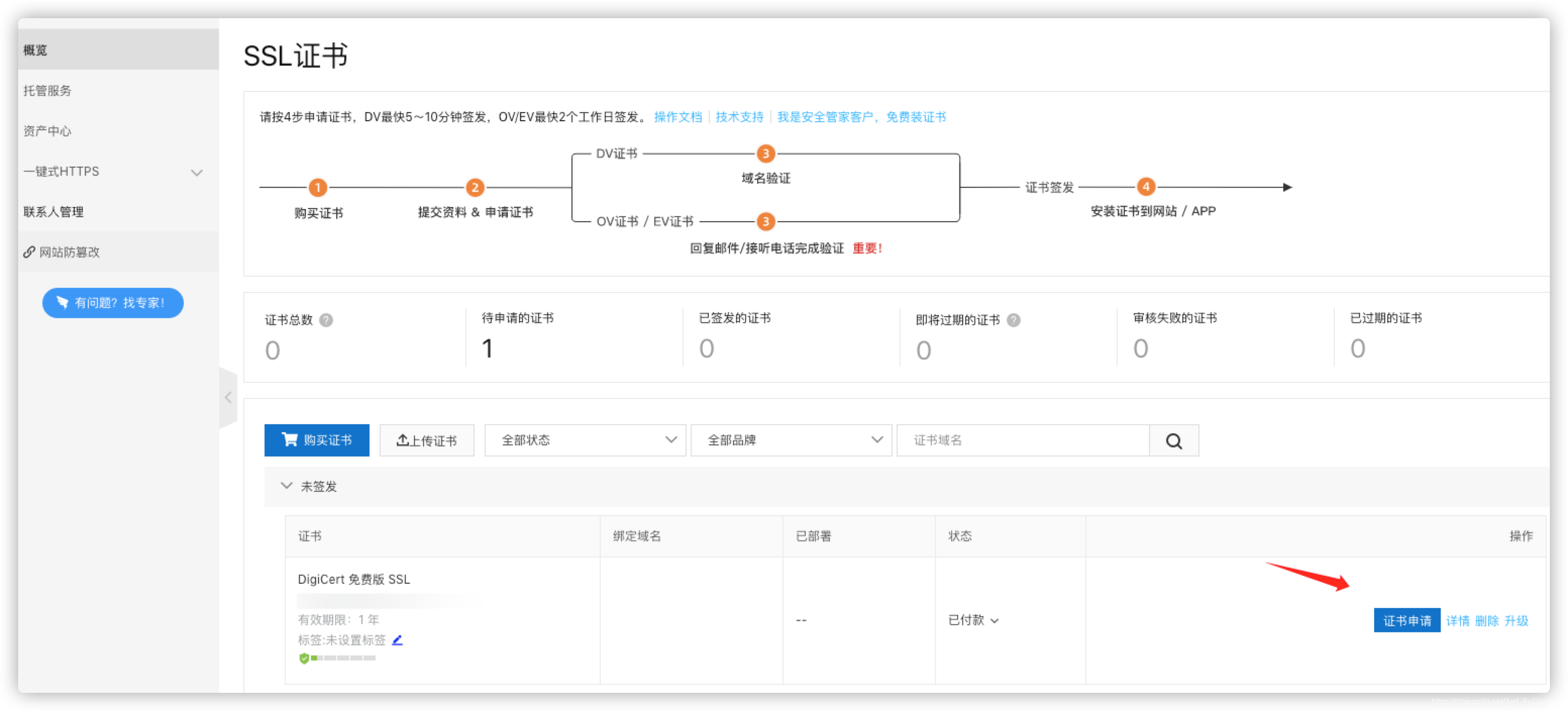Click the shopping cart icon on 购买证书
Viewport: 1568px width, 711px height.
coord(290,439)
